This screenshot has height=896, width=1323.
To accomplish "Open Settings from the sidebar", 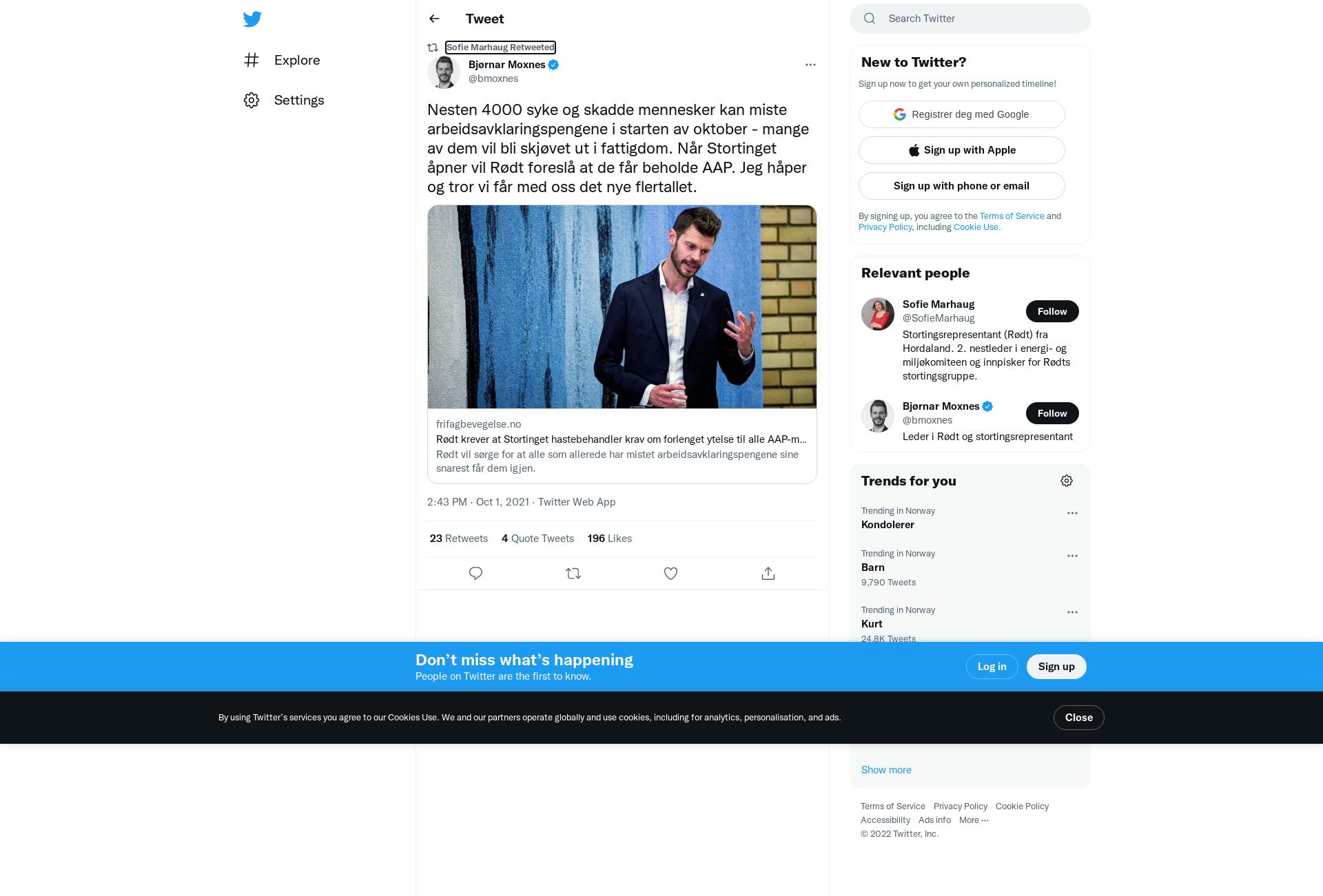I will pos(284,100).
